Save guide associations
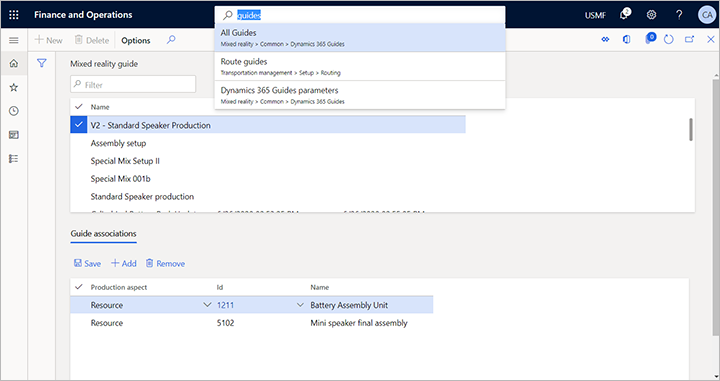Viewport: 720px width, 381px height. (87, 263)
